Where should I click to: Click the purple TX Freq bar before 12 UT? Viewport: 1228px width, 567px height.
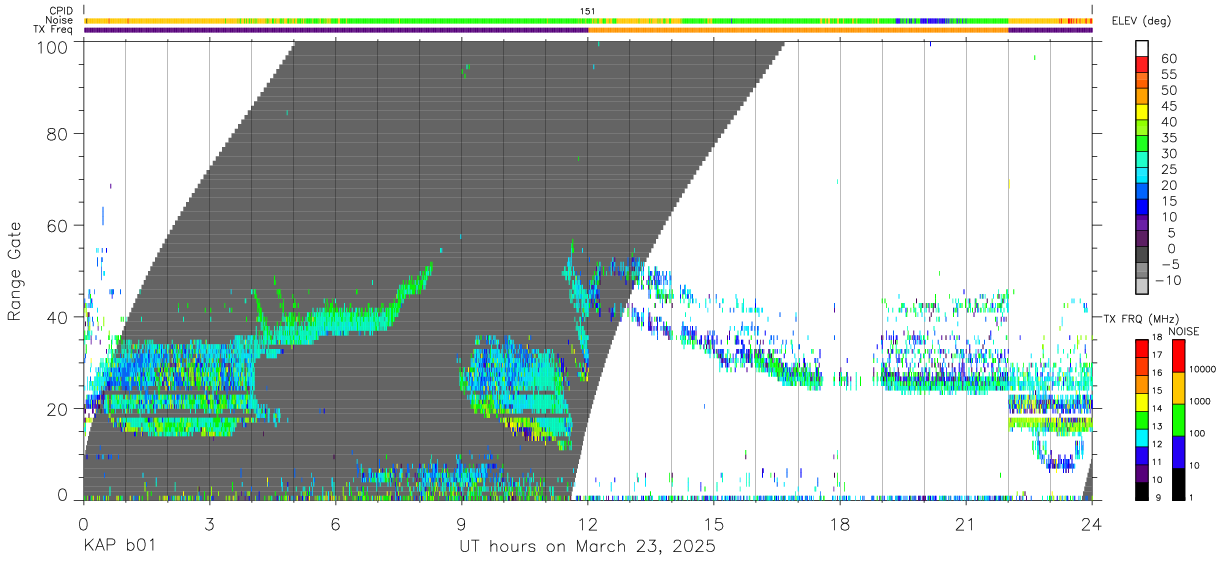[x=336, y=30]
